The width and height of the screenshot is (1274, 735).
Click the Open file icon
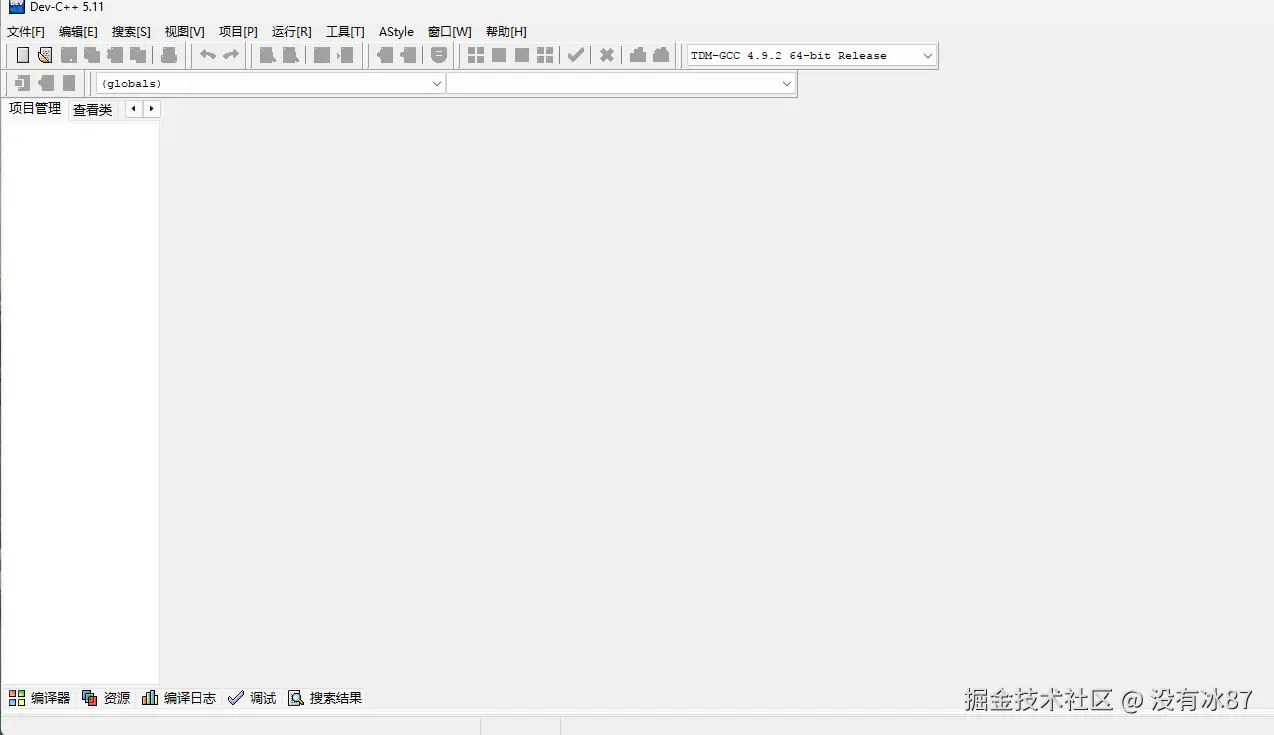coord(45,56)
